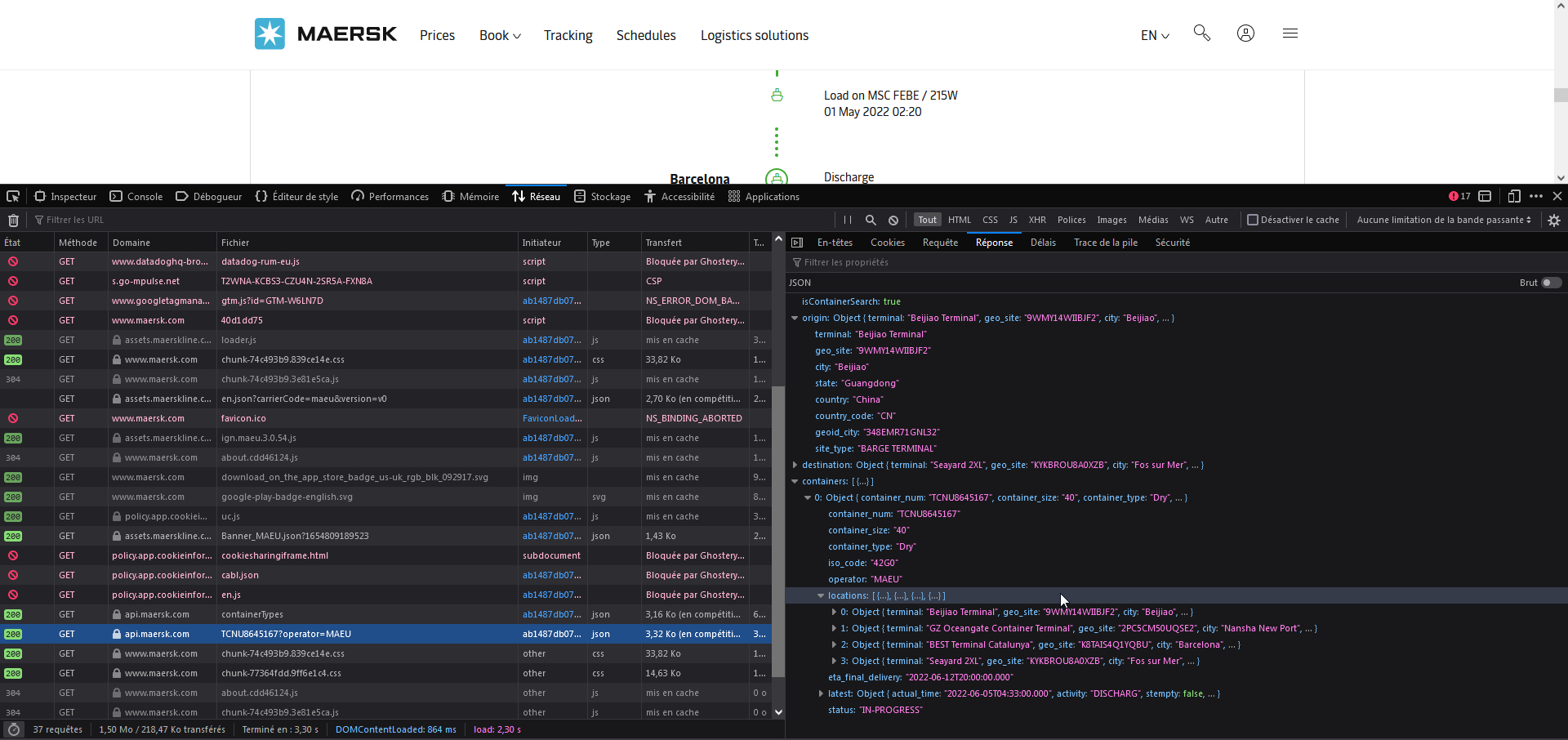Open the Débogueur panel
This screenshot has width=1568, height=740.
click(x=209, y=196)
